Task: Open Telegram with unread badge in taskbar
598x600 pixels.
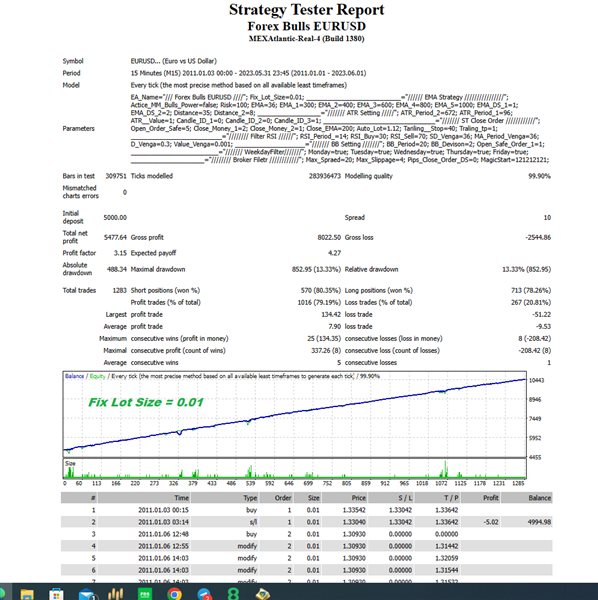Action: [x=205, y=594]
